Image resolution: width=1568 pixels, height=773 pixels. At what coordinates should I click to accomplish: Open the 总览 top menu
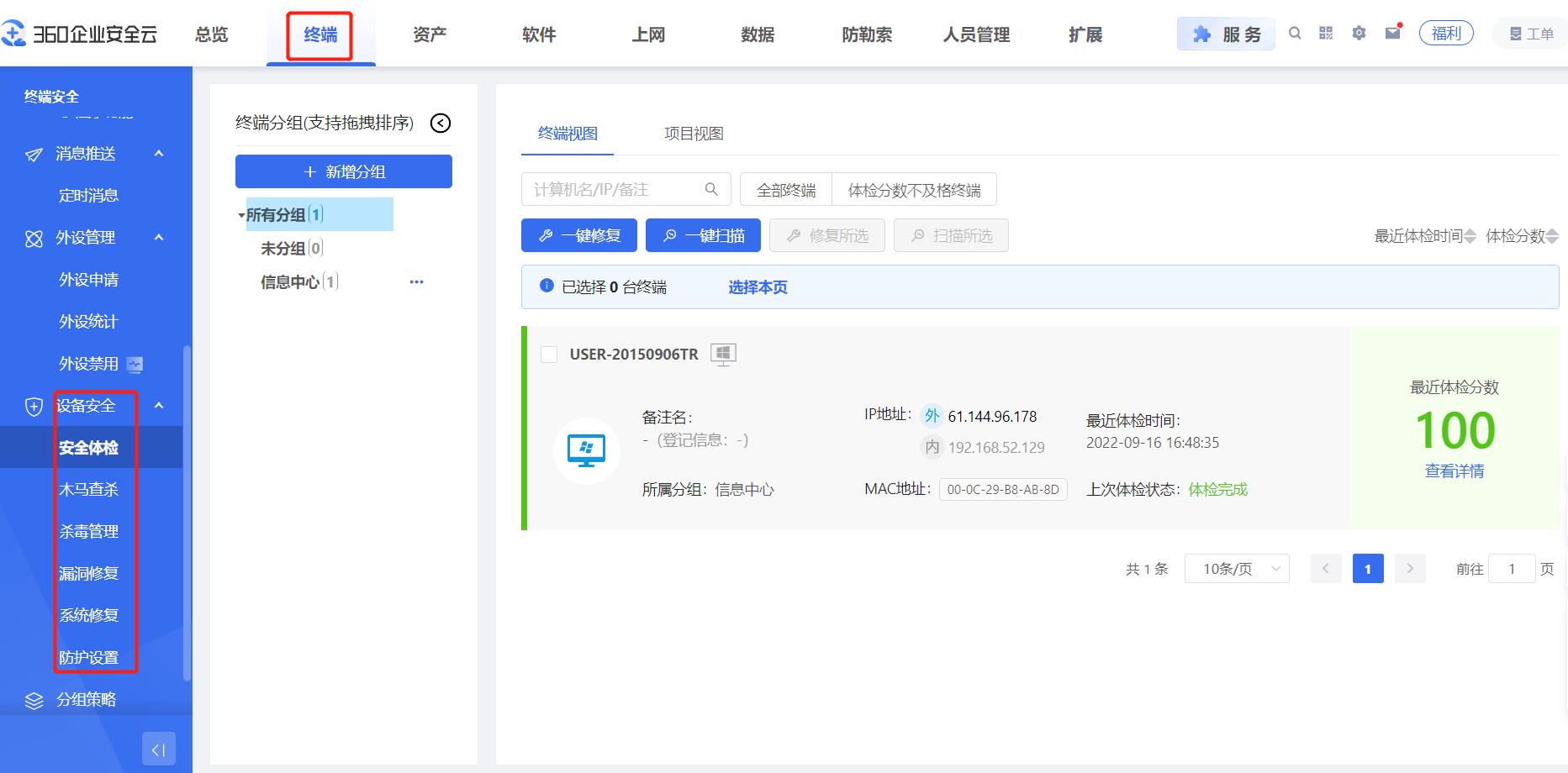coord(211,34)
